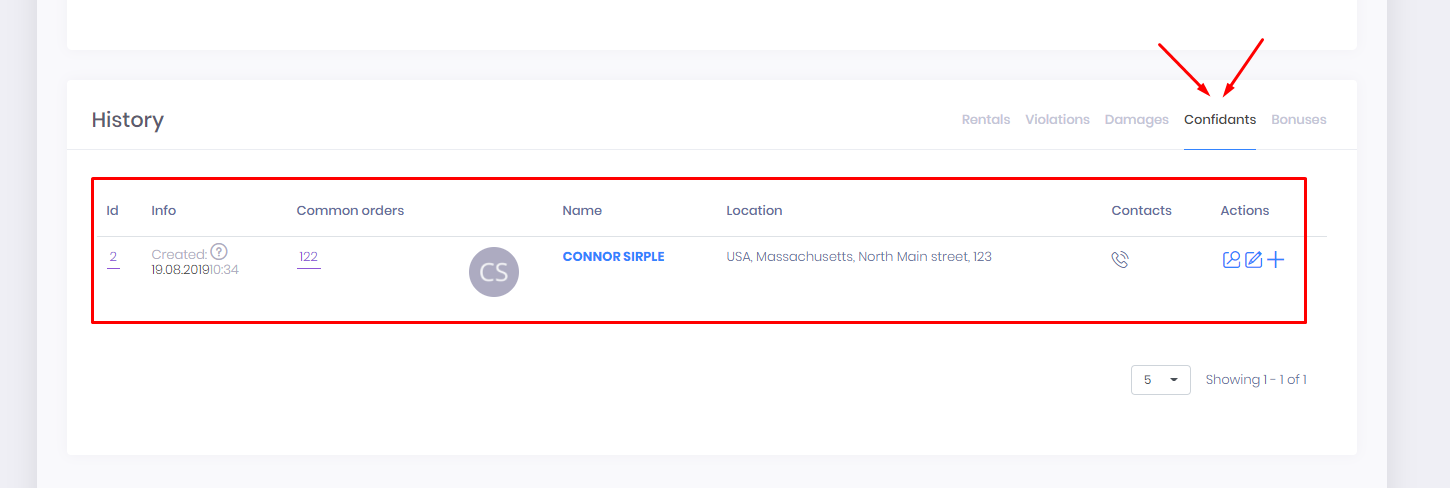Open the CONNOR SIRPLE name link
The width and height of the screenshot is (1450, 488).
[613, 257]
